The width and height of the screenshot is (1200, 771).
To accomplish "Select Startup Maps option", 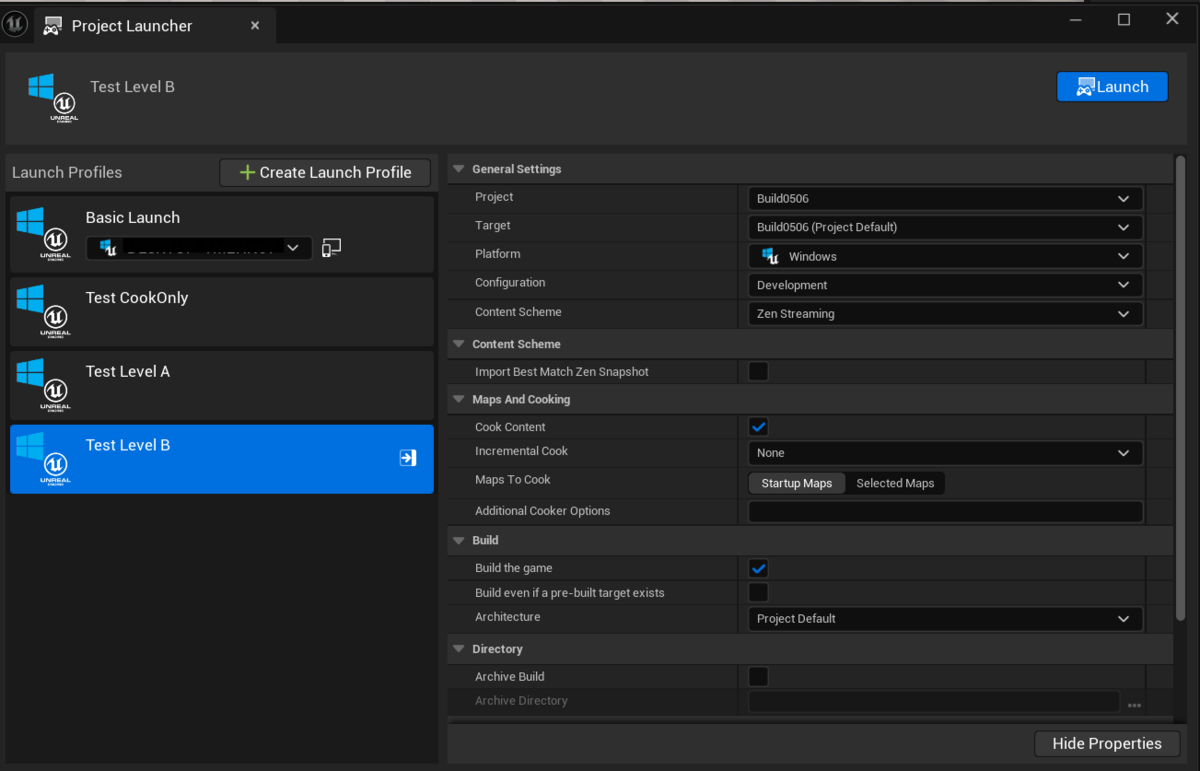I will [797, 483].
